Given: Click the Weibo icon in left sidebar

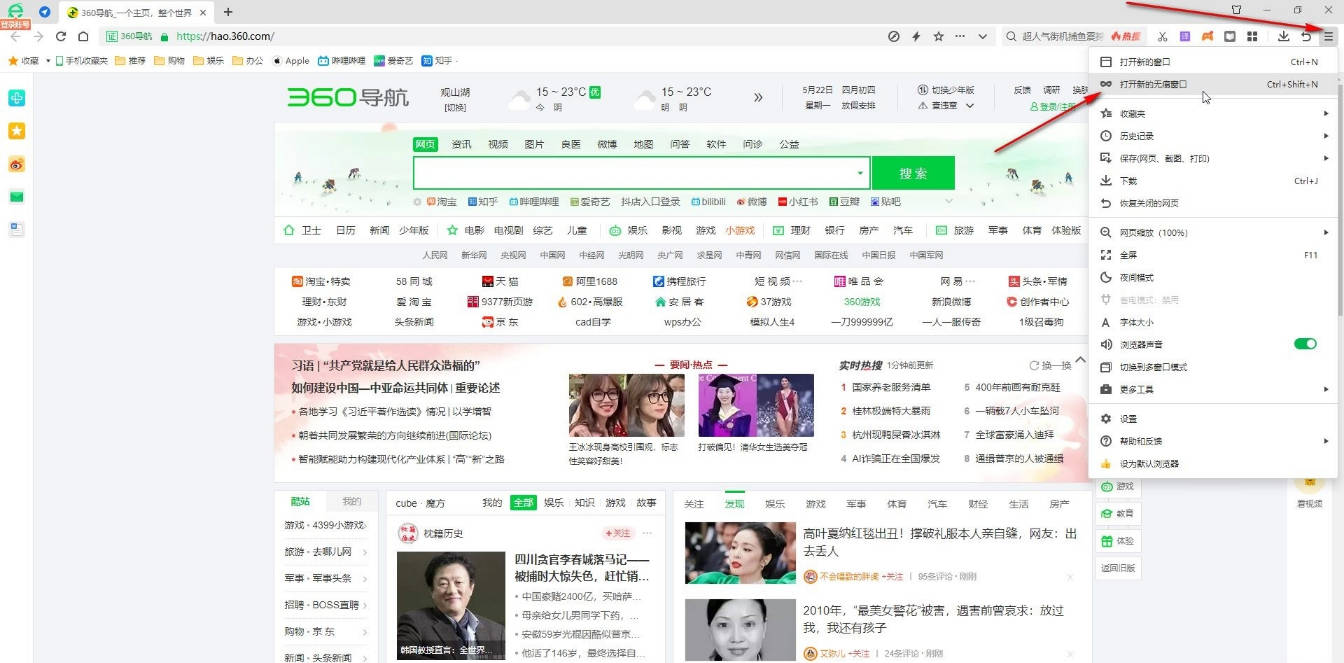Looking at the screenshot, I should point(16,164).
